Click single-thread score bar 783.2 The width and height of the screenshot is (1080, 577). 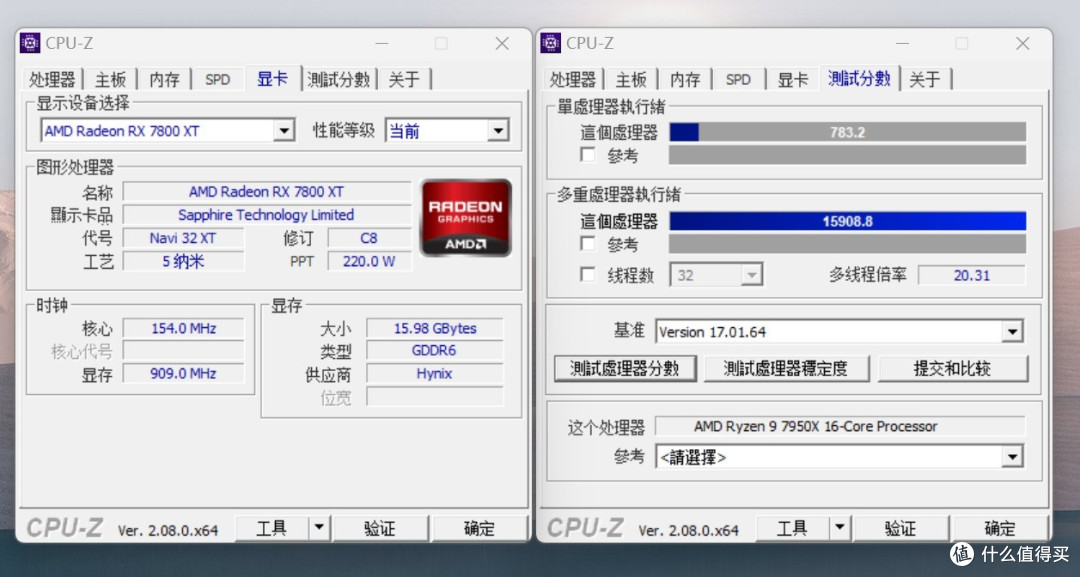coord(848,132)
